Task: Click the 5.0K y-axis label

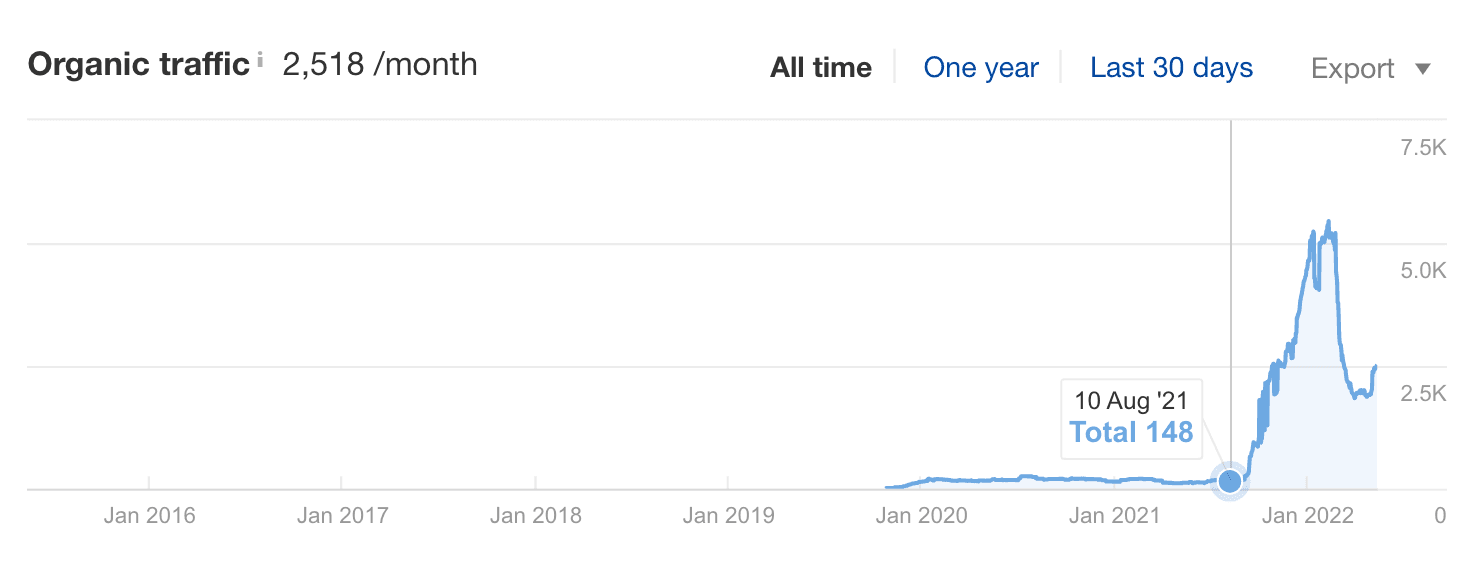Action: [x=1421, y=271]
